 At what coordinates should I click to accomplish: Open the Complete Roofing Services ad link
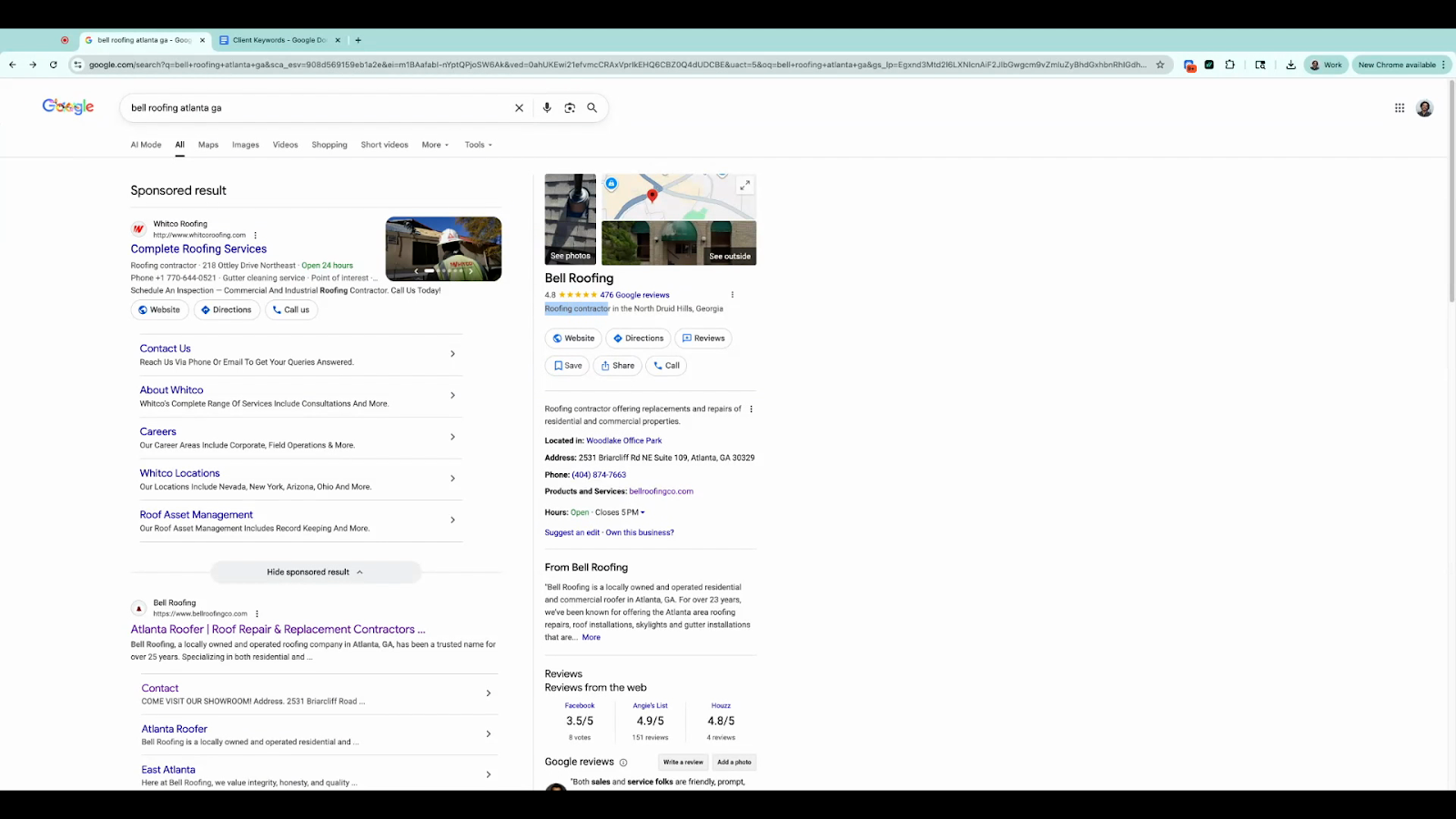tap(198, 249)
